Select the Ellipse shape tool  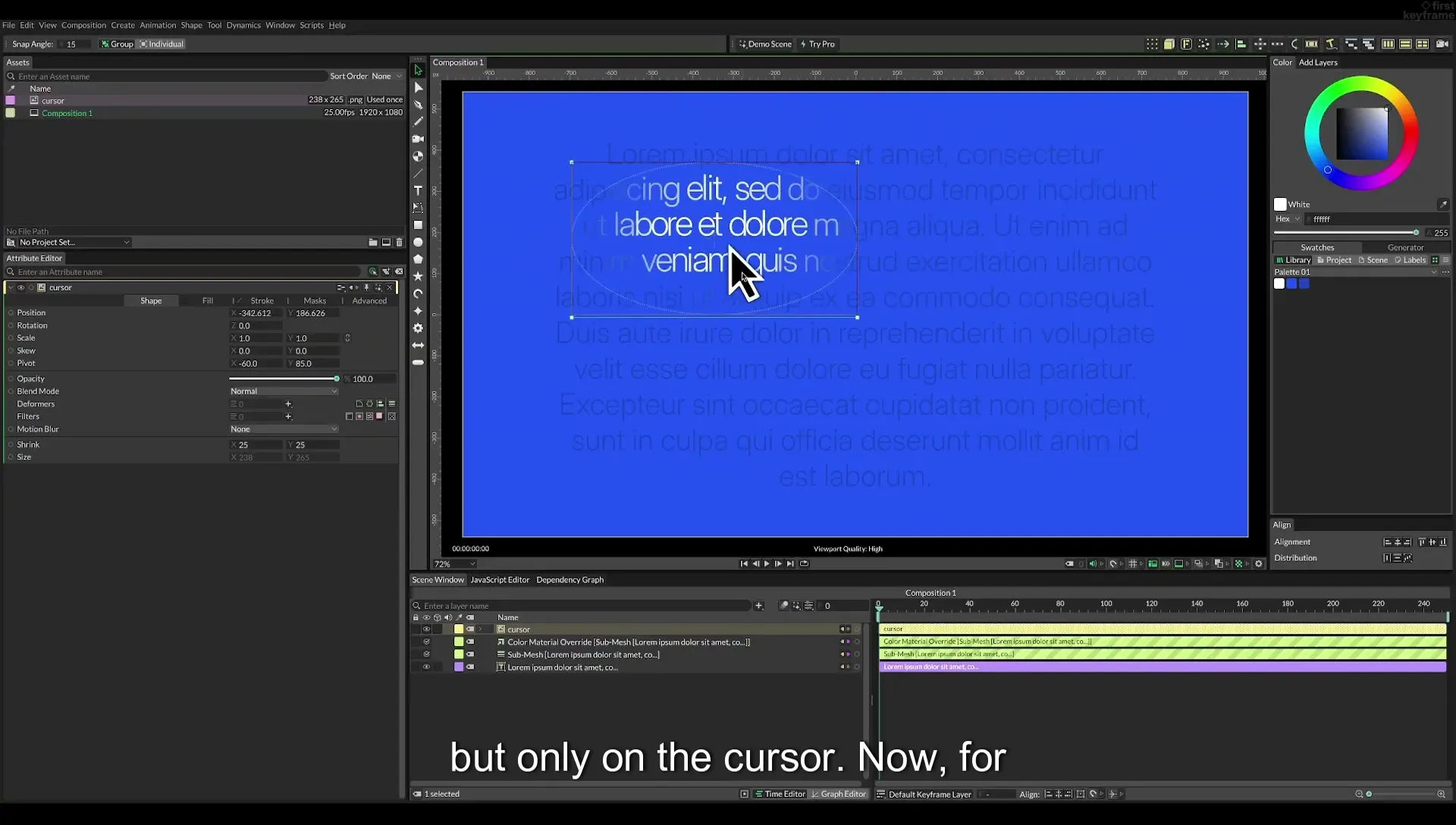point(418,243)
